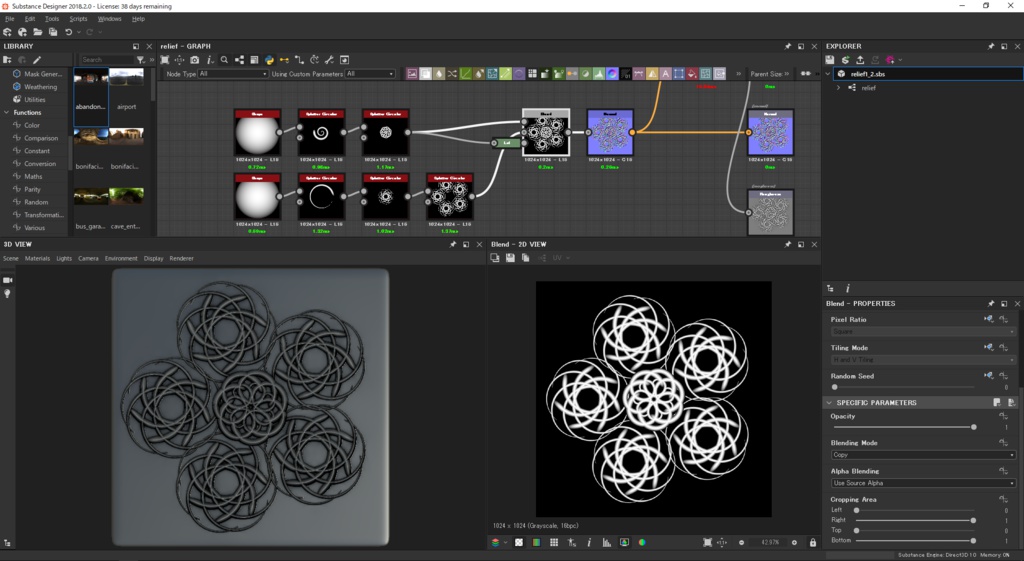The image size is (1024, 561).
Task: Show the histogram in 2D view bottom bar
Action: pos(607,542)
